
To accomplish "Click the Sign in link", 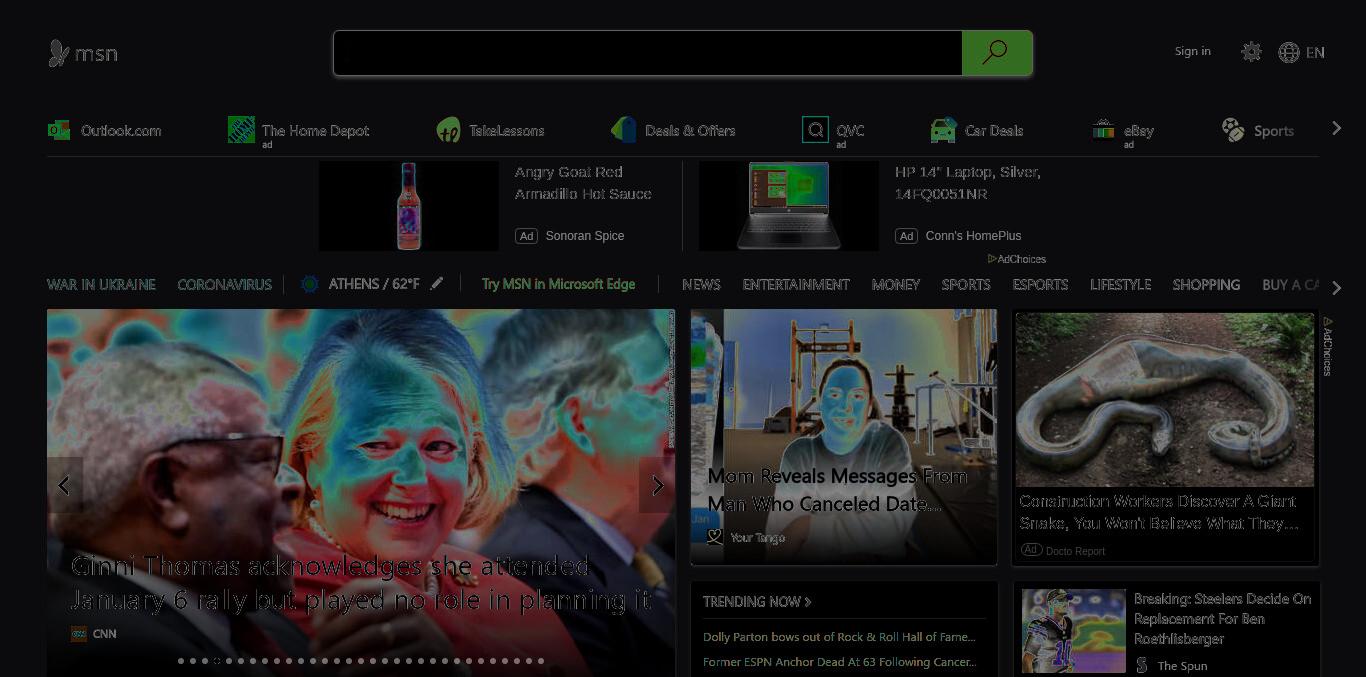I will 1192,51.
